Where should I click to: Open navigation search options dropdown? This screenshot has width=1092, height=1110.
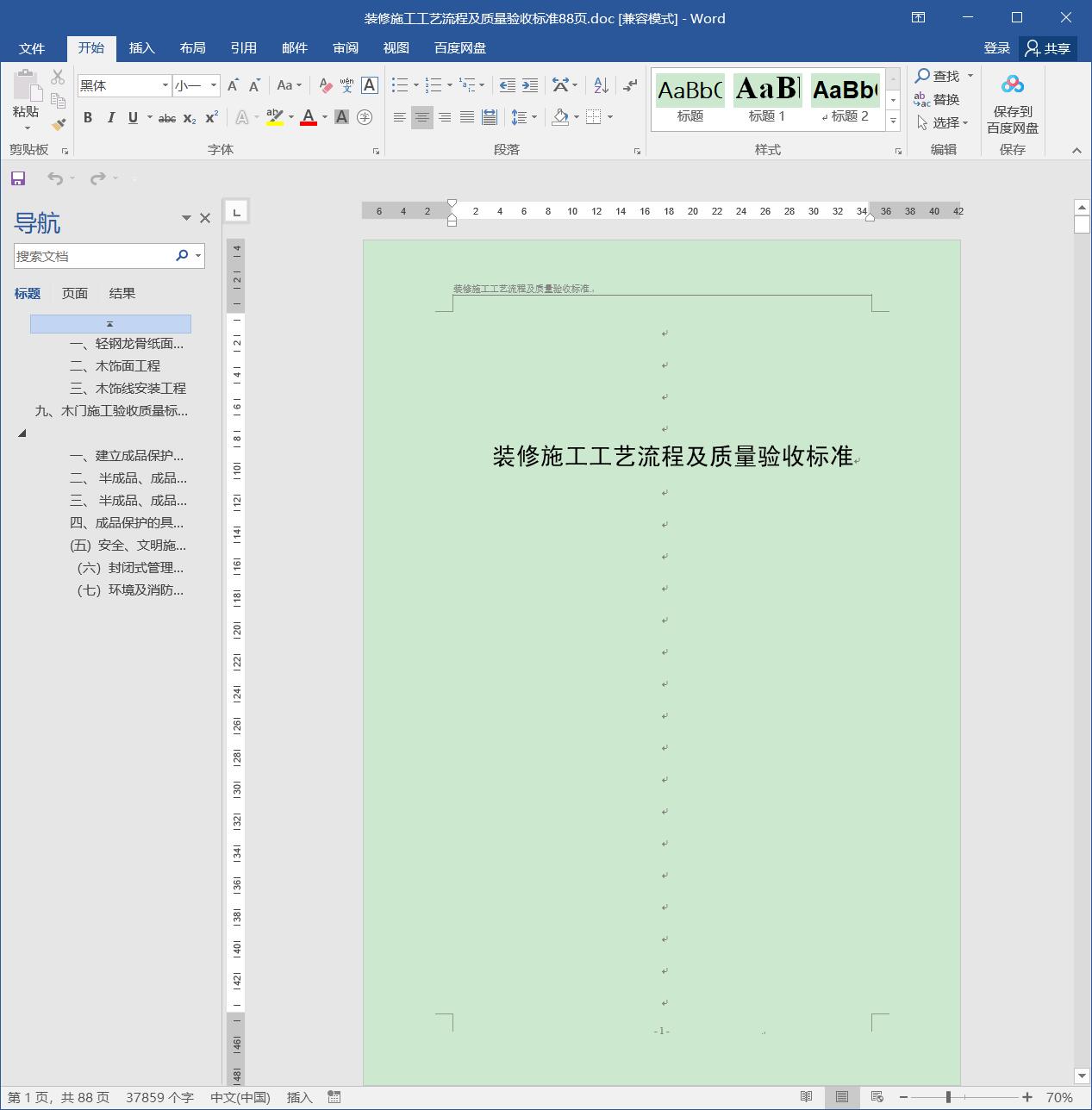click(198, 256)
